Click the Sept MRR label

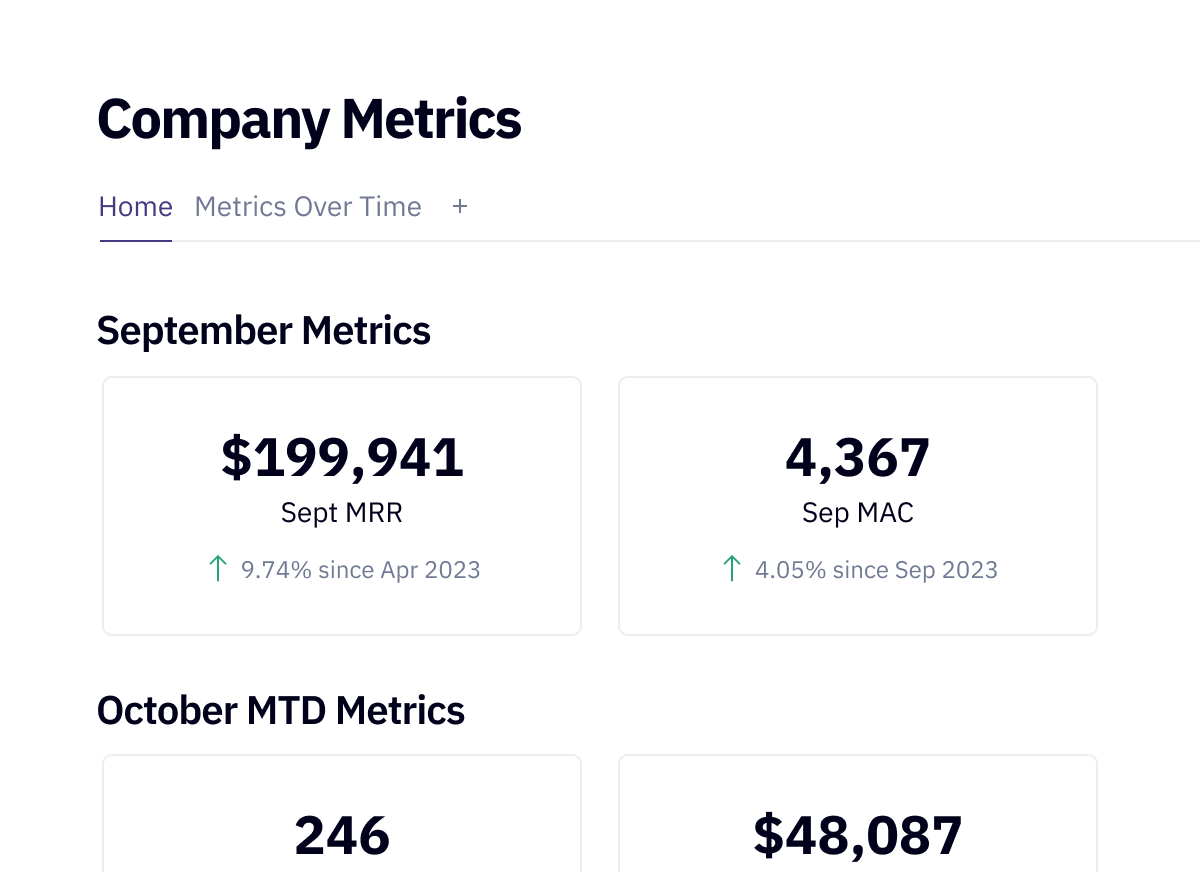pyautogui.click(x=342, y=512)
